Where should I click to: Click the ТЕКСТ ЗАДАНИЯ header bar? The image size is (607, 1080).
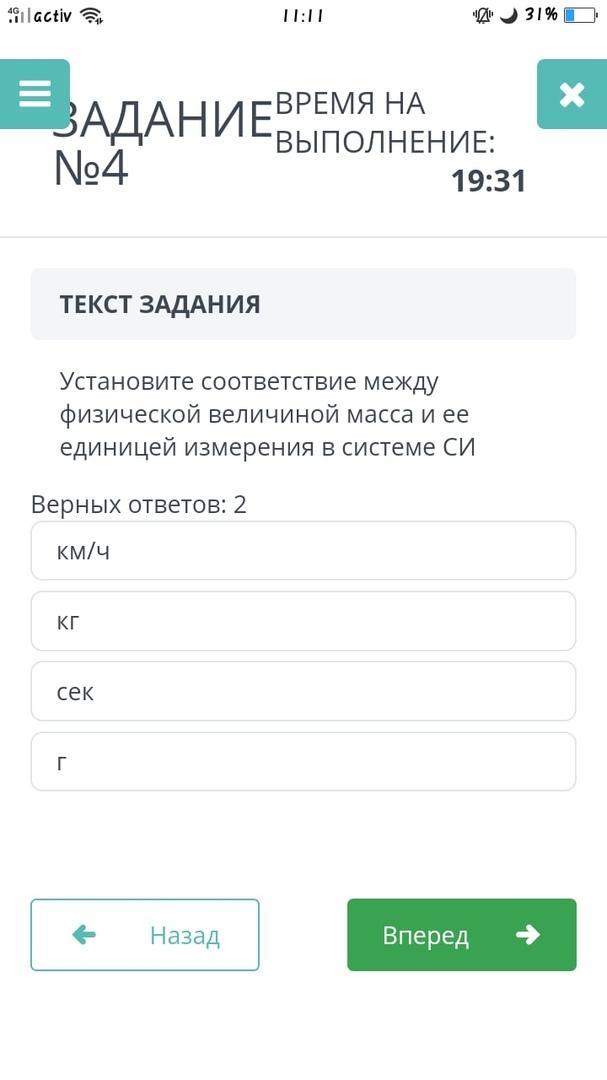(x=303, y=304)
